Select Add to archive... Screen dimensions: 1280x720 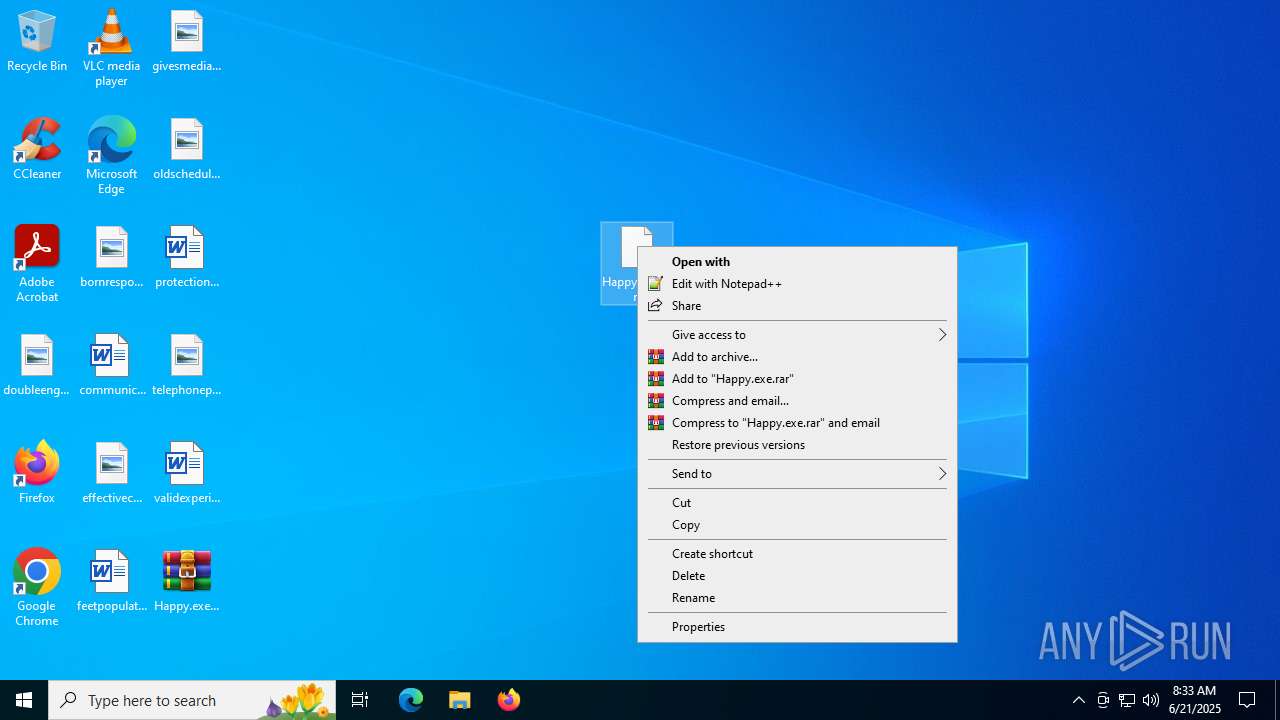tap(797, 357)
